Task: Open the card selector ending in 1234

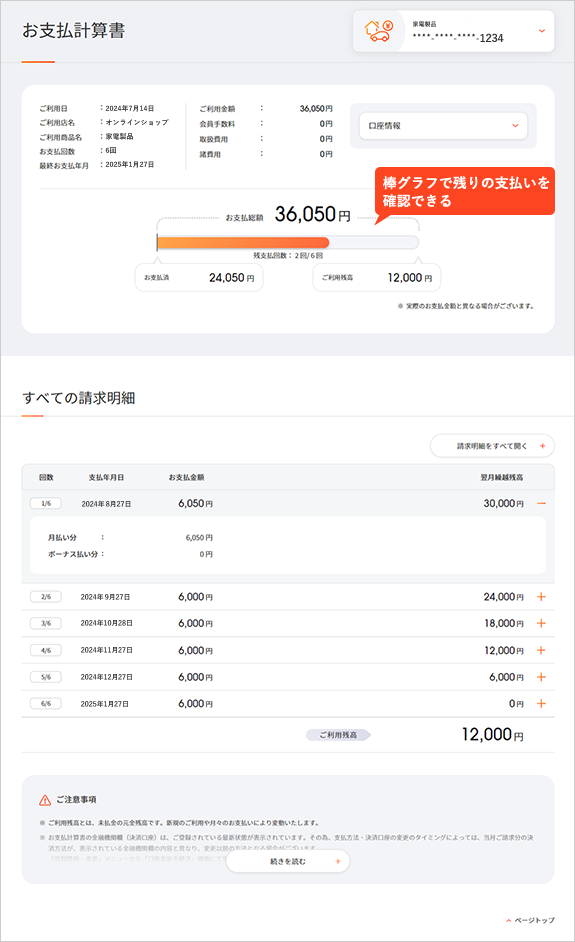Action: click(x=453, y=31)
